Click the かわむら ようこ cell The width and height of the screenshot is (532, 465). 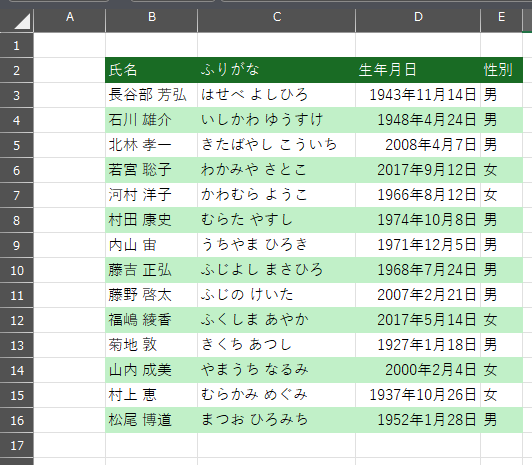point(277,195)
